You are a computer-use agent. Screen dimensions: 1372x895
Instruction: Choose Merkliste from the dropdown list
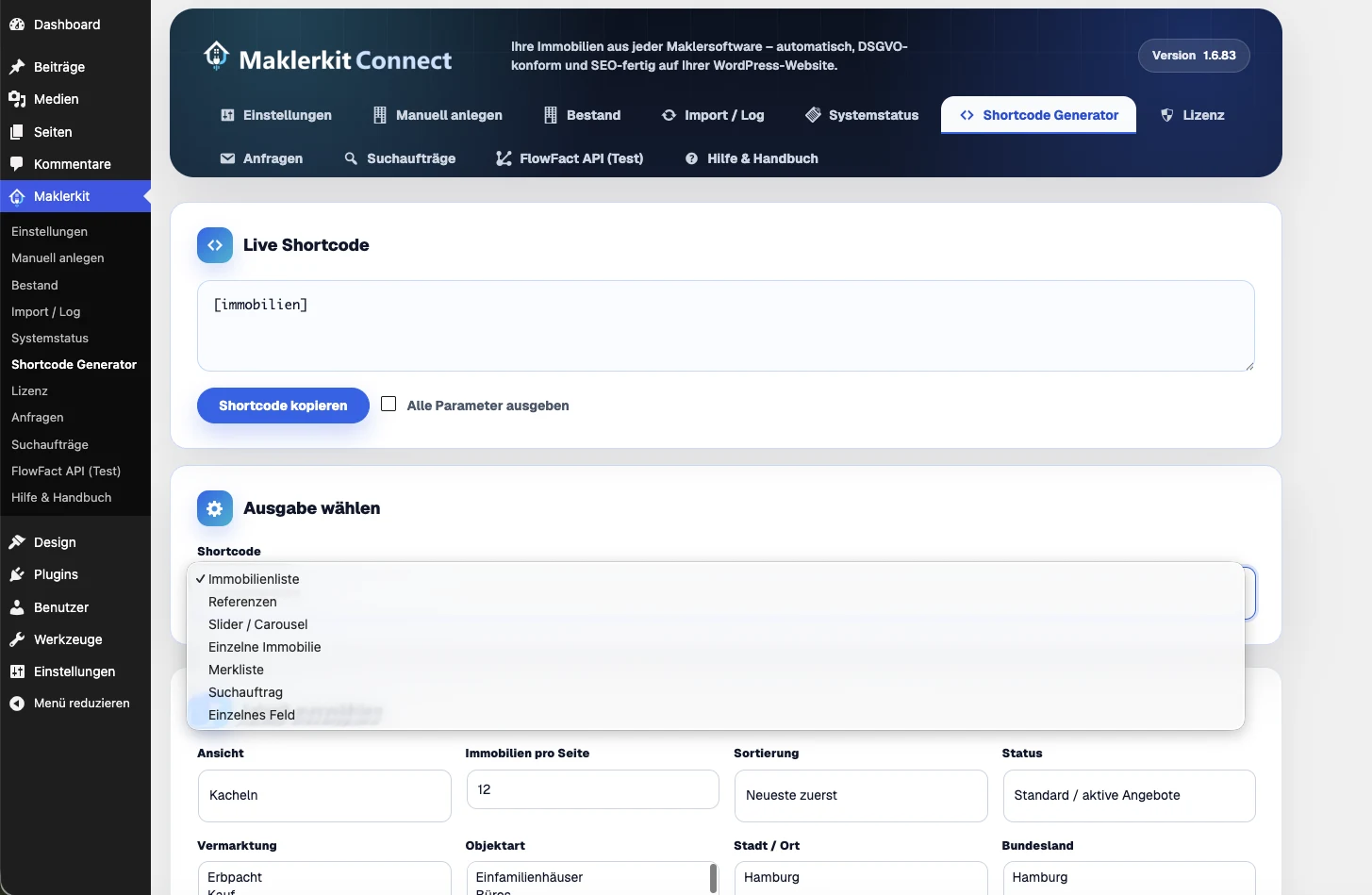coord(716,670)
